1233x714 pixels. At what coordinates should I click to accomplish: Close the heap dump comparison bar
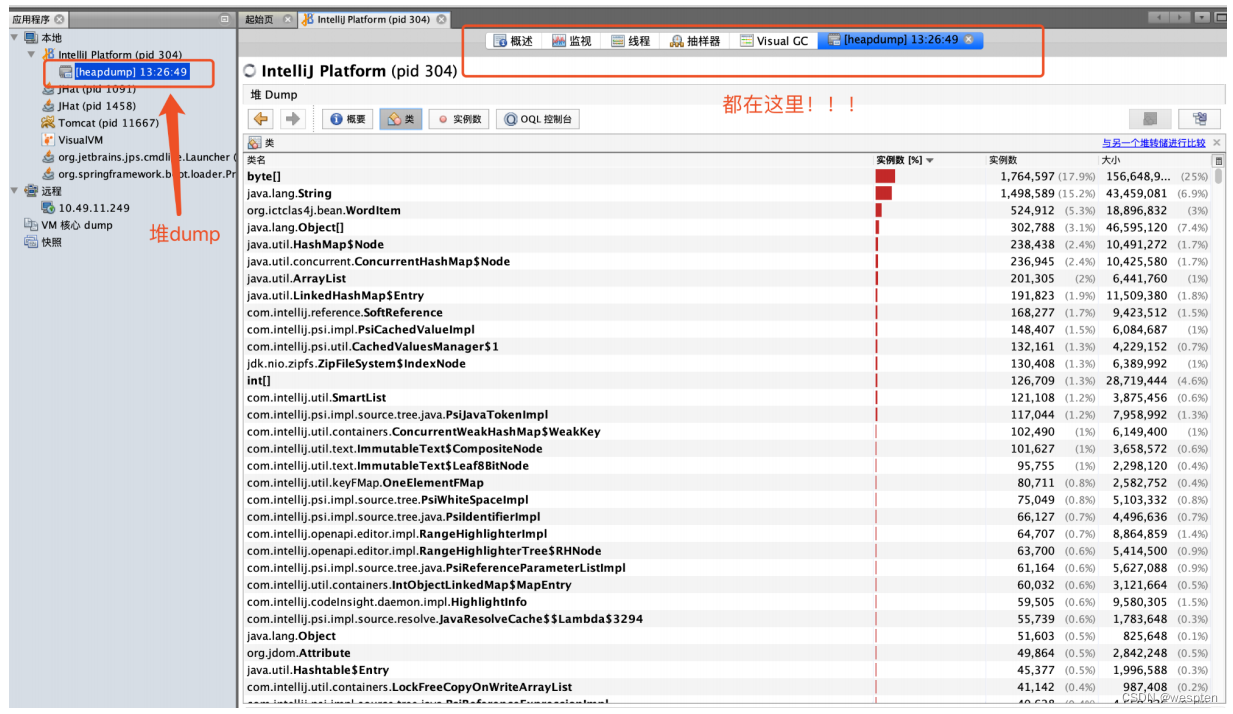click(x=1216, y=143)
